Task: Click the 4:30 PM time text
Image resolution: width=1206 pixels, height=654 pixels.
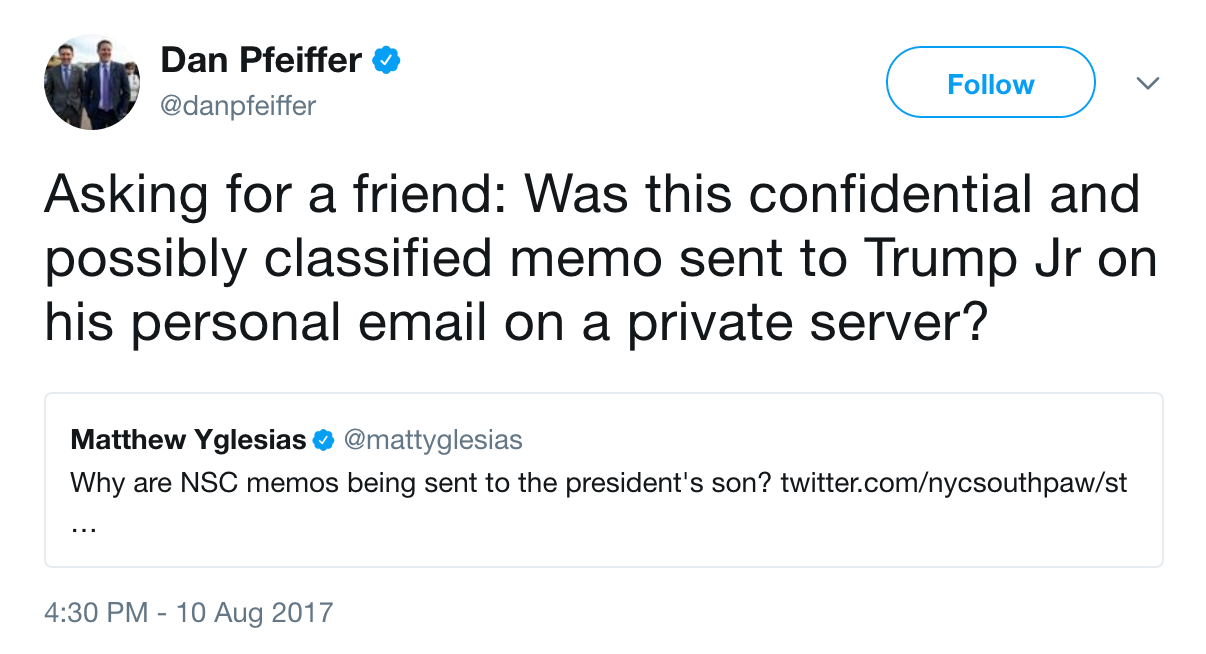Action: tap(96, 612)
